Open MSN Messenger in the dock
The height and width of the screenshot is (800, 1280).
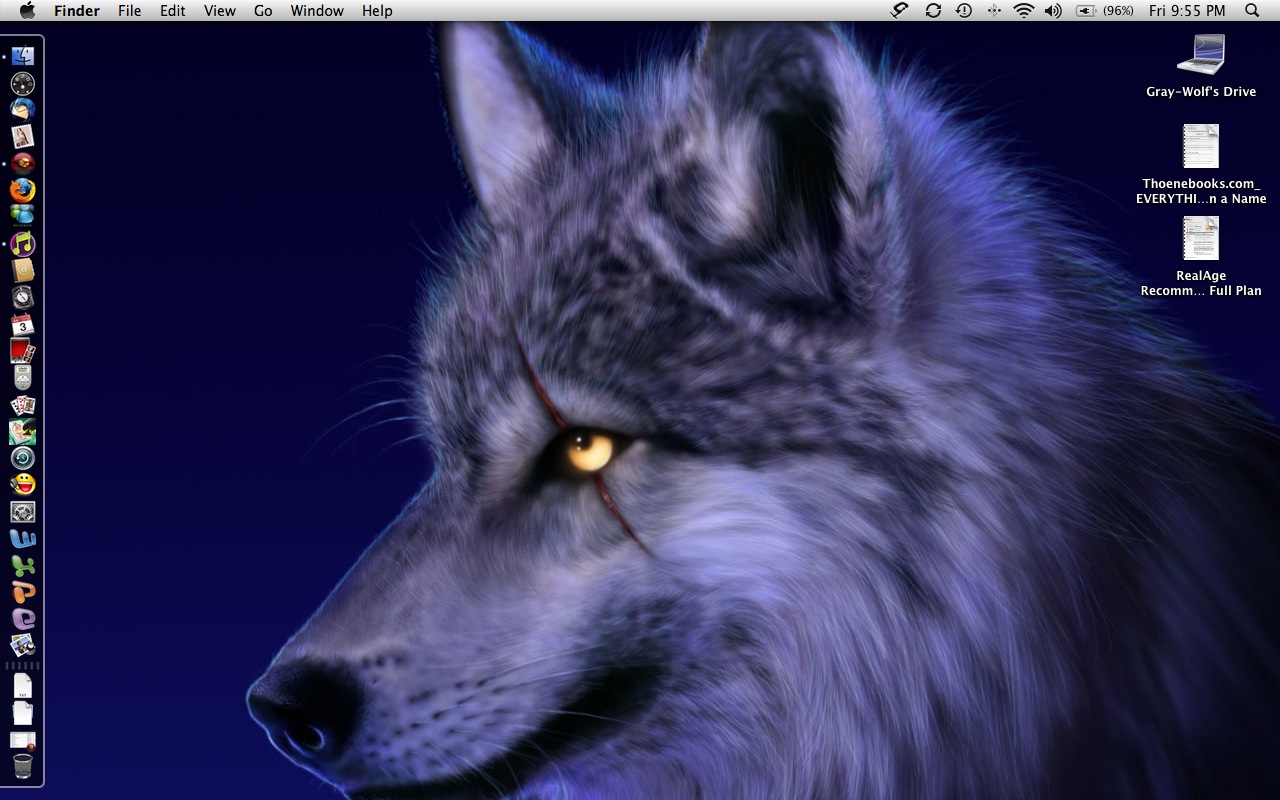(23, 216)
